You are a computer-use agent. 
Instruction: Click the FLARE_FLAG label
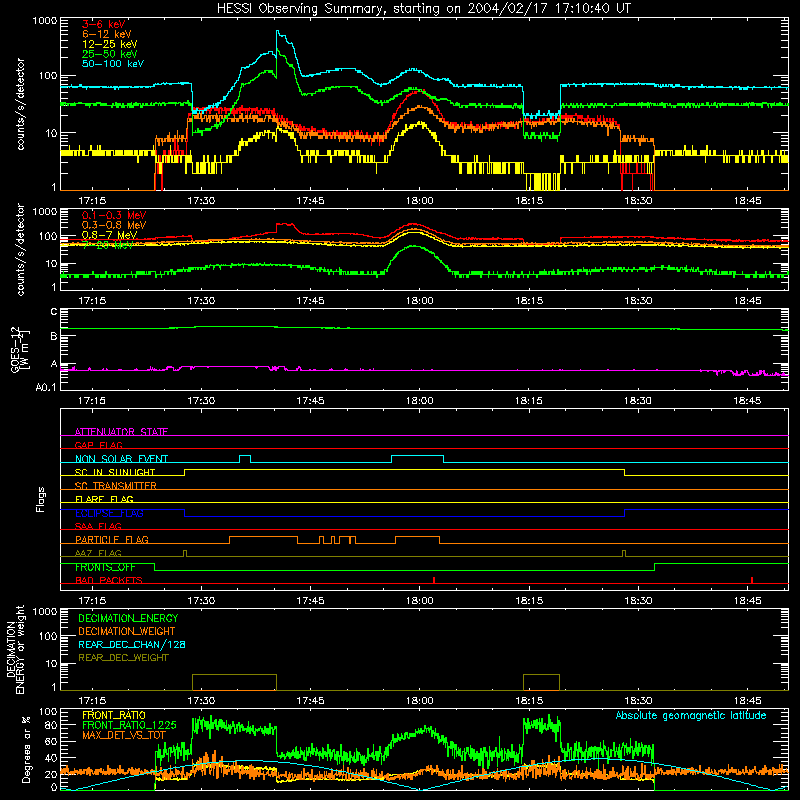[104, 499]
